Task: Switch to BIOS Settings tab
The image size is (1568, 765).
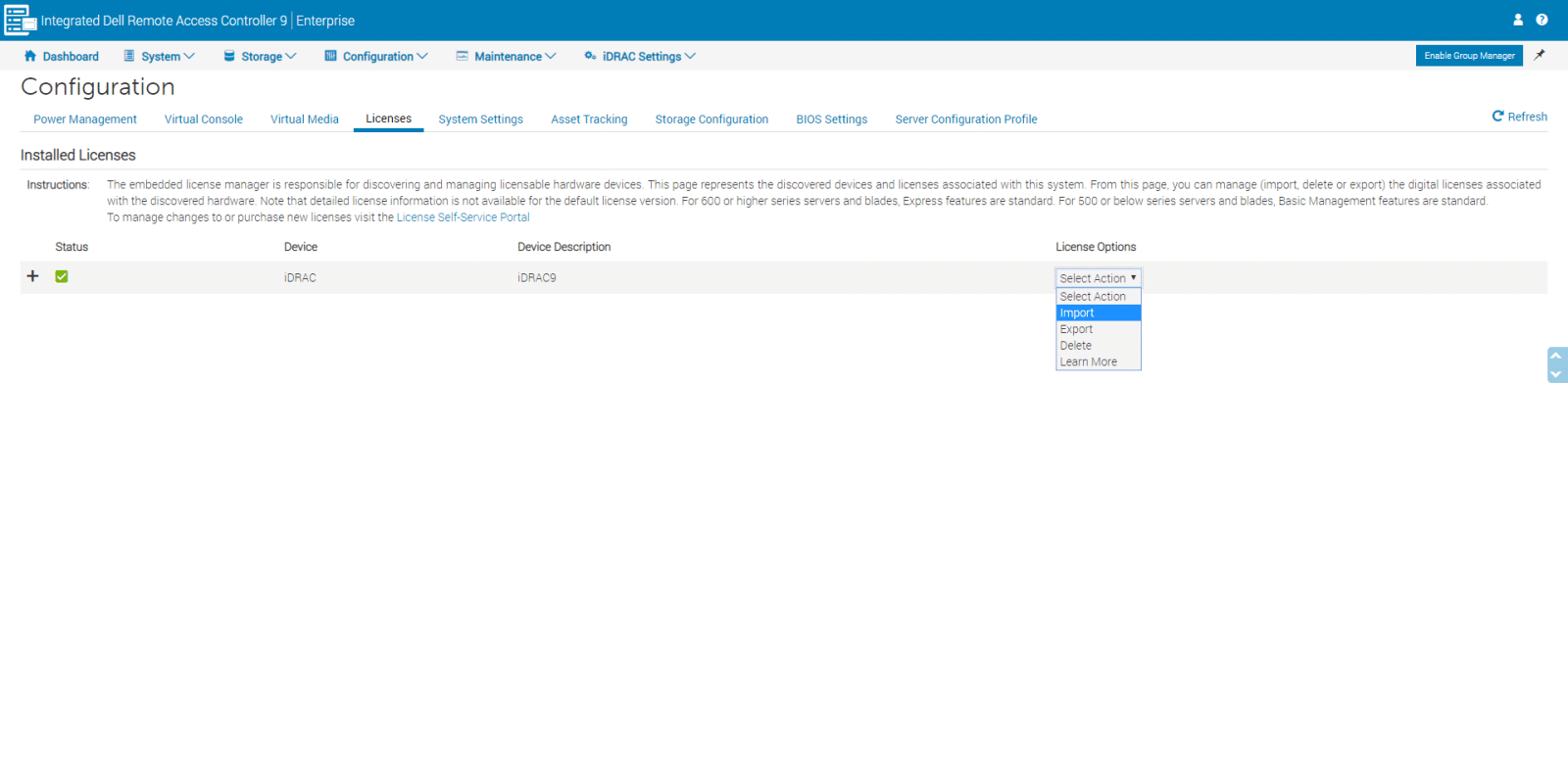Action: point(832,120)
